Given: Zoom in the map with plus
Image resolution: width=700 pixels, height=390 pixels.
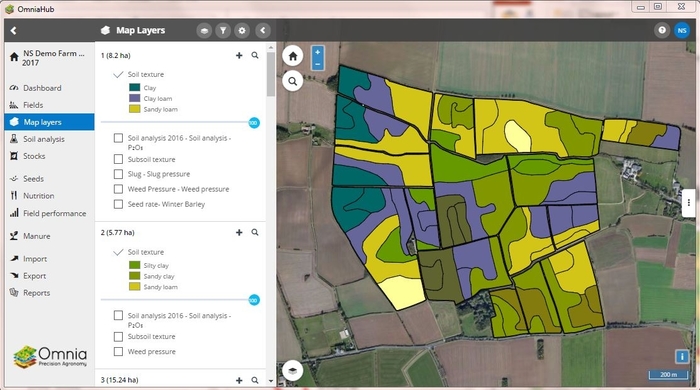Looking at the screenshot, I should 317,52.
